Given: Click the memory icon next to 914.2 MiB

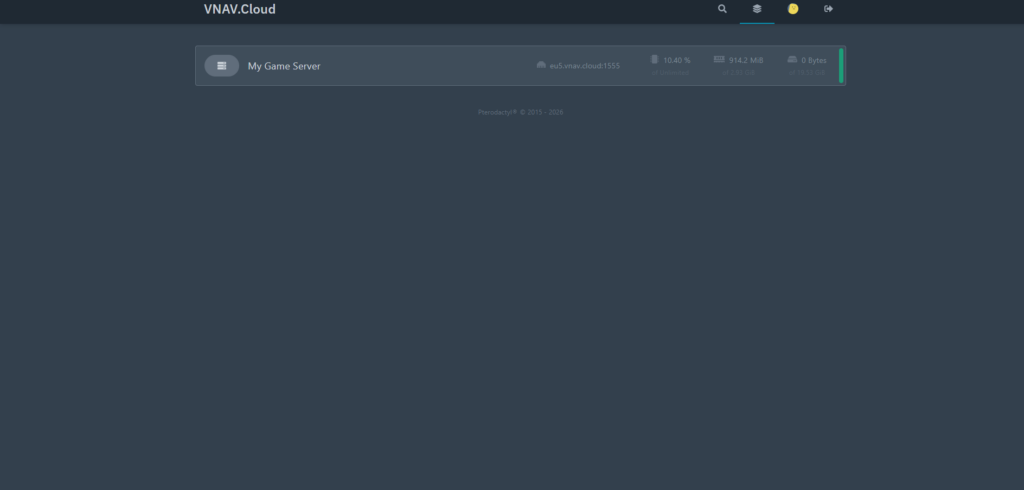Looking at the screenshot, I should (x=719, y=60).
